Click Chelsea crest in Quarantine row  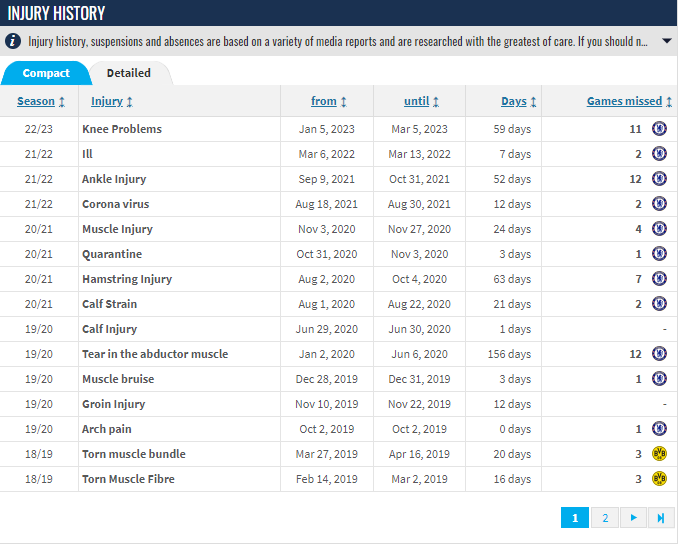pyautogui.click(x=659, y=253)
